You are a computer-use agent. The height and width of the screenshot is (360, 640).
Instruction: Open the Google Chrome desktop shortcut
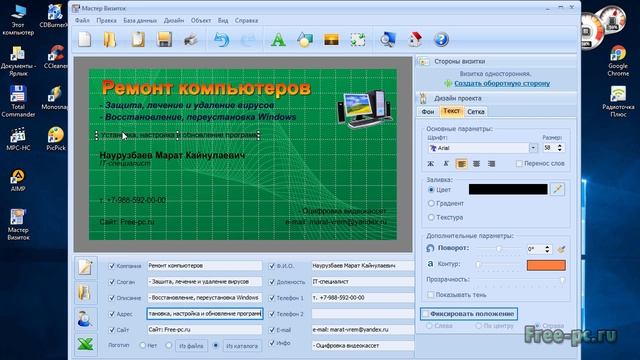pyautogui.click(x=618, y=61)
